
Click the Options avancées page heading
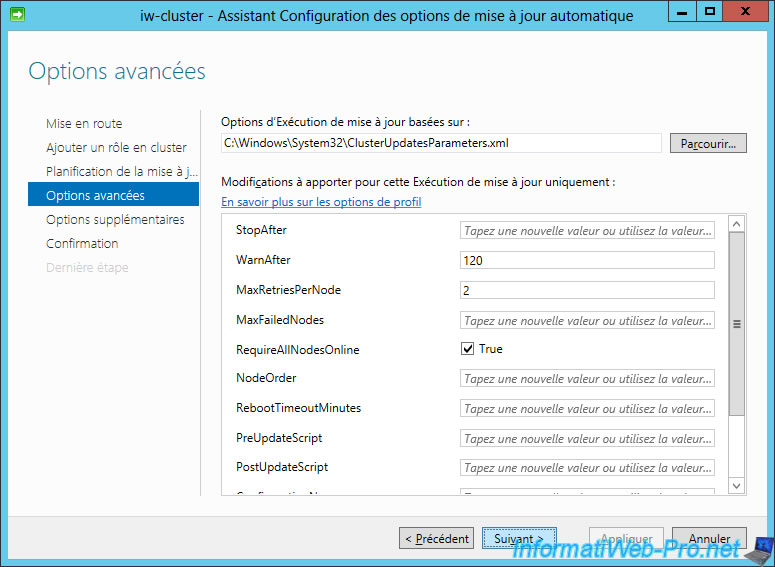pyautogui.click(x=117, y=71)
